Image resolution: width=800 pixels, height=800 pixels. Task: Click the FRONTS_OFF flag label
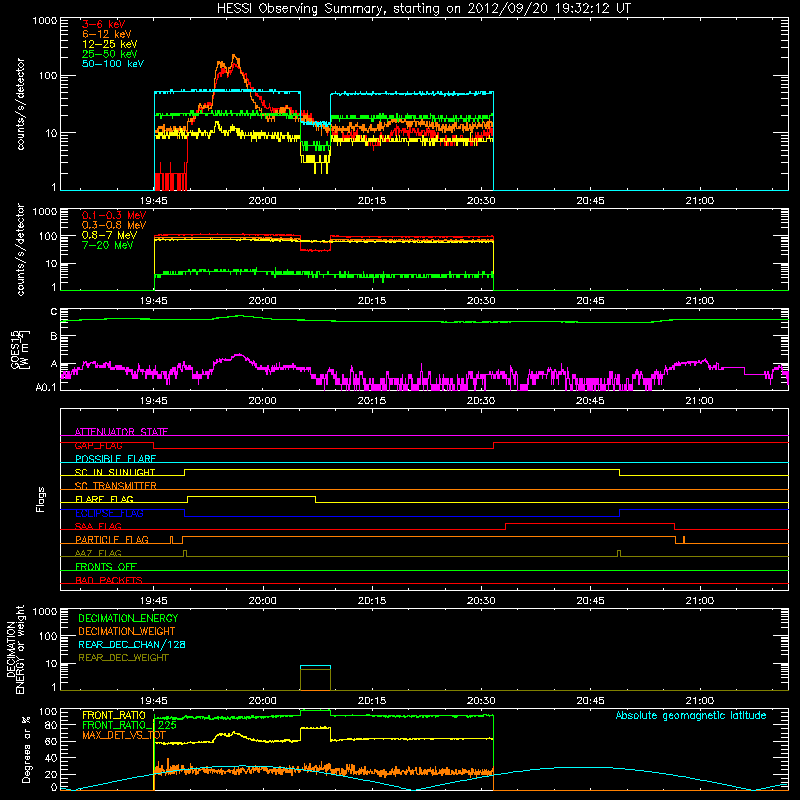(106, 566)
